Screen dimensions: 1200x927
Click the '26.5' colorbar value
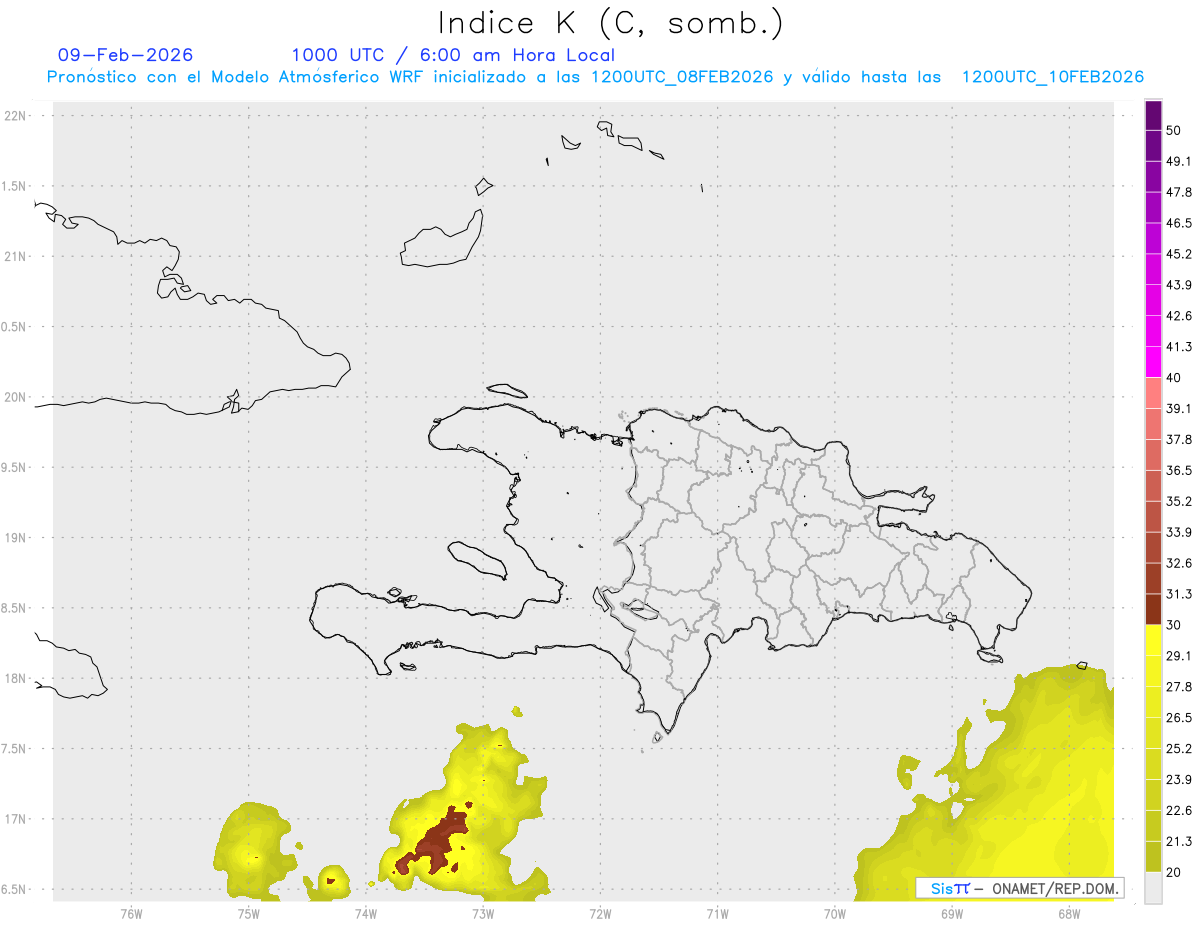click(x=1179, y=717)
